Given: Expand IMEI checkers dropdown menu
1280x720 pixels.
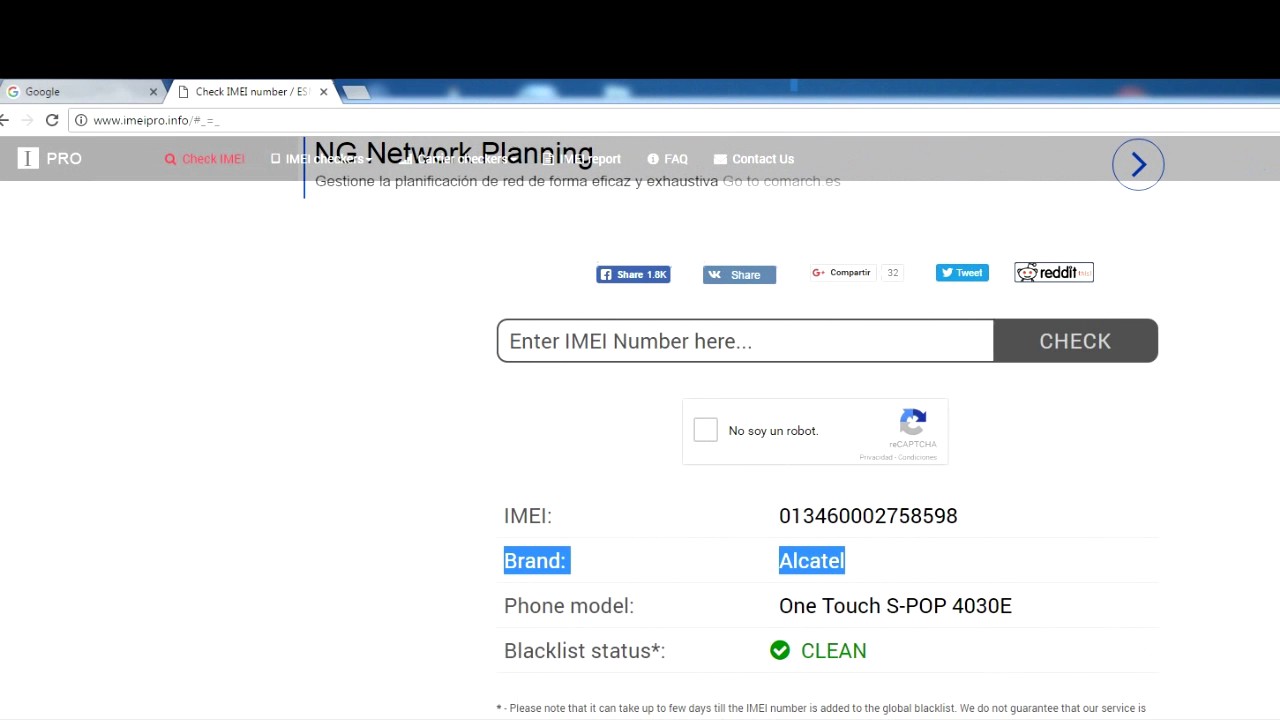Looking at the screenshot, I should tap(321, 159).
